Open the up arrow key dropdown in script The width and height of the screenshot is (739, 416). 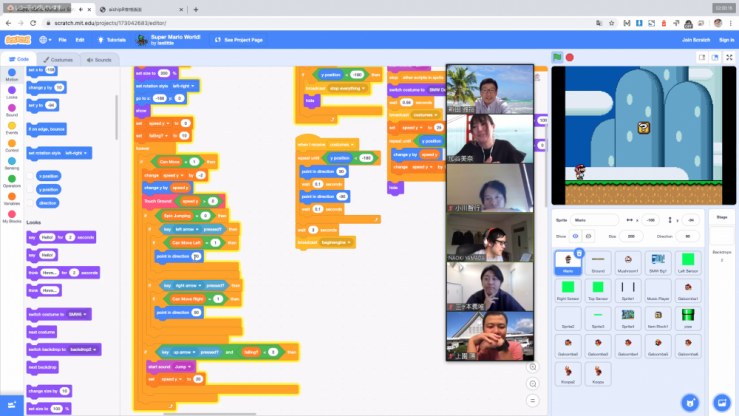(x=184, y=352)
